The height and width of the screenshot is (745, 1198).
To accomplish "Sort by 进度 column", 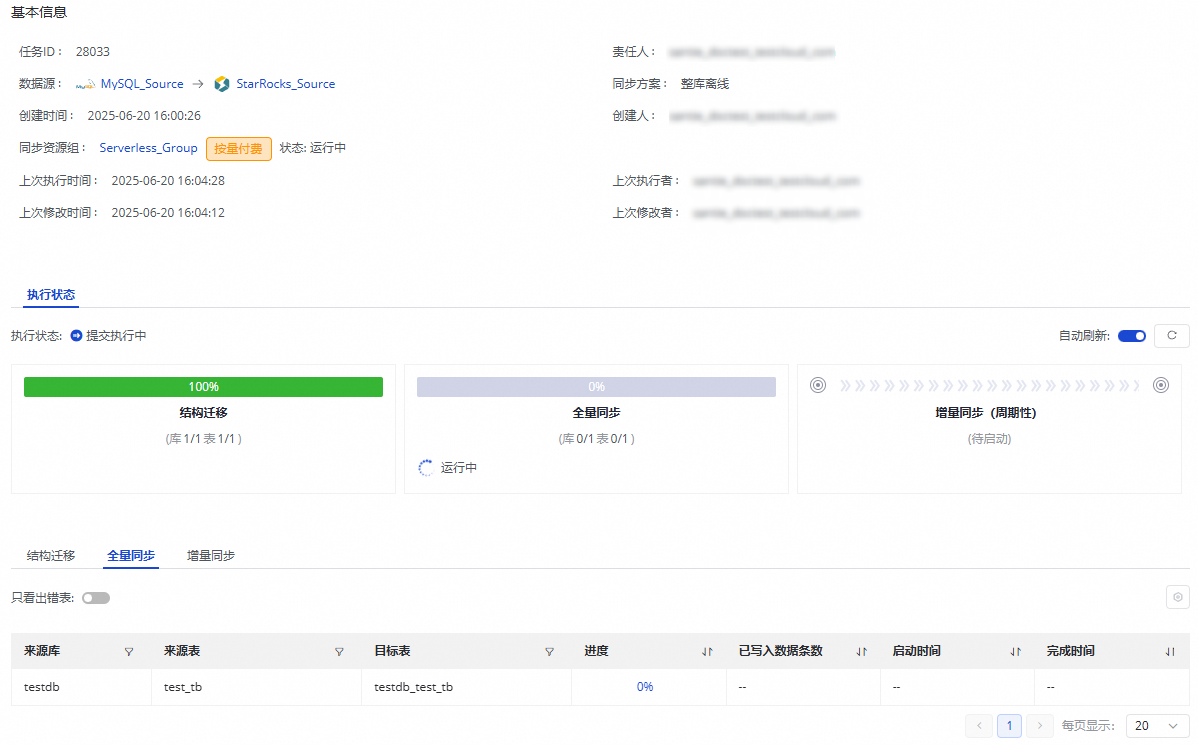I will 707,652.
